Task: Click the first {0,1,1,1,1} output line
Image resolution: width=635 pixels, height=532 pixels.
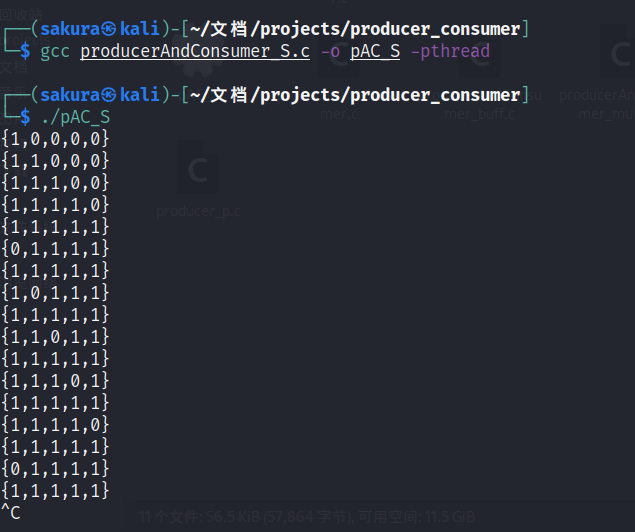Action: (x=55, y=249)
